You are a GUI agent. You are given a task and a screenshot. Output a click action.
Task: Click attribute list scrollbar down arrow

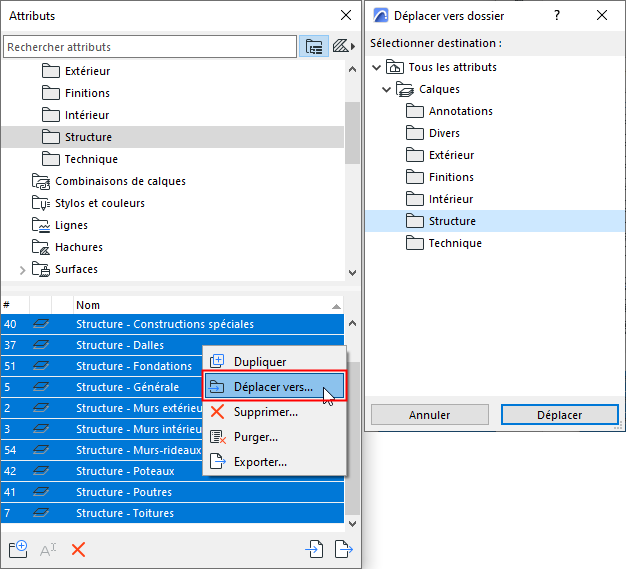(x=352, y=523)
